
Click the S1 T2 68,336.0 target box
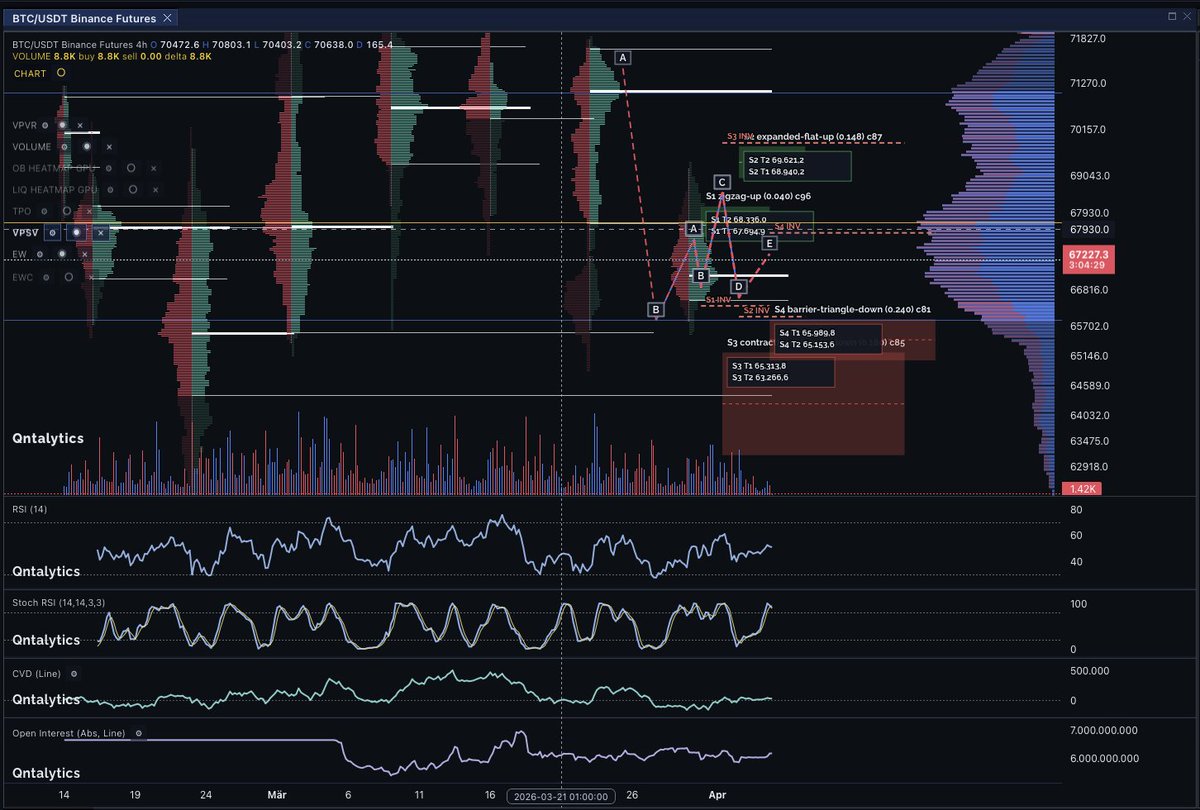tap(760, 226)
